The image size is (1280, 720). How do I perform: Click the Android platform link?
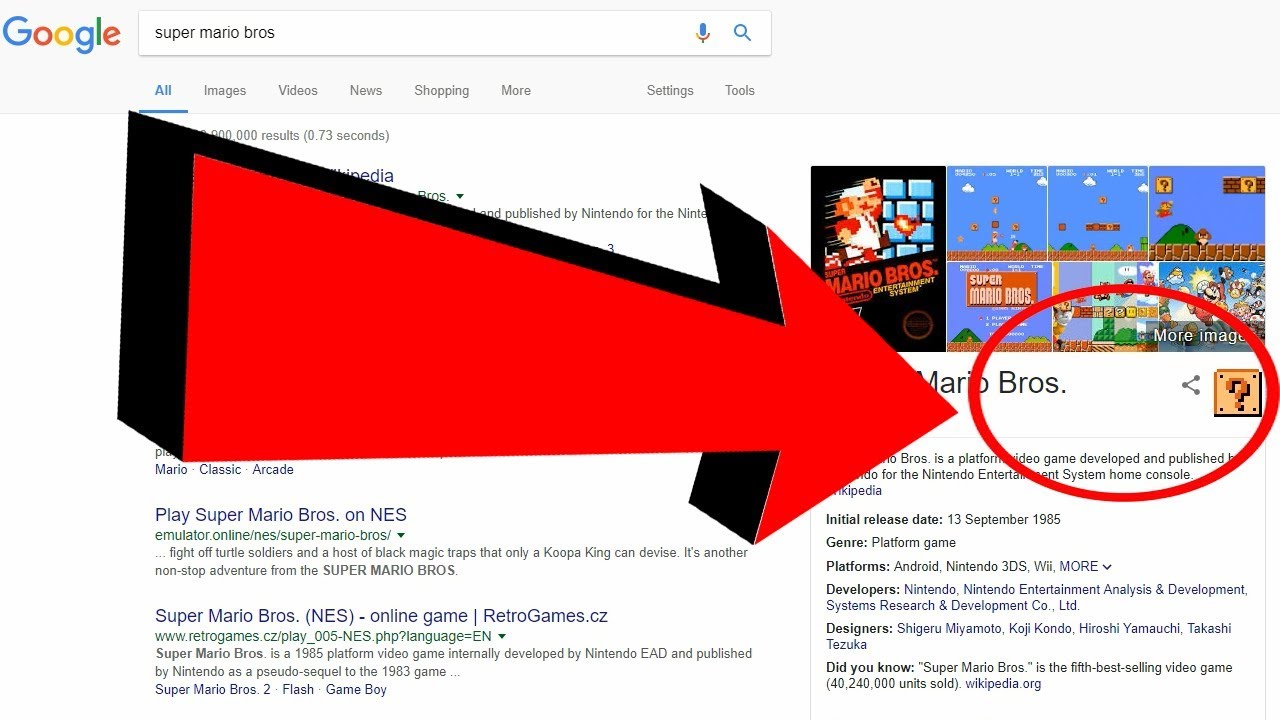coord(916,566)
